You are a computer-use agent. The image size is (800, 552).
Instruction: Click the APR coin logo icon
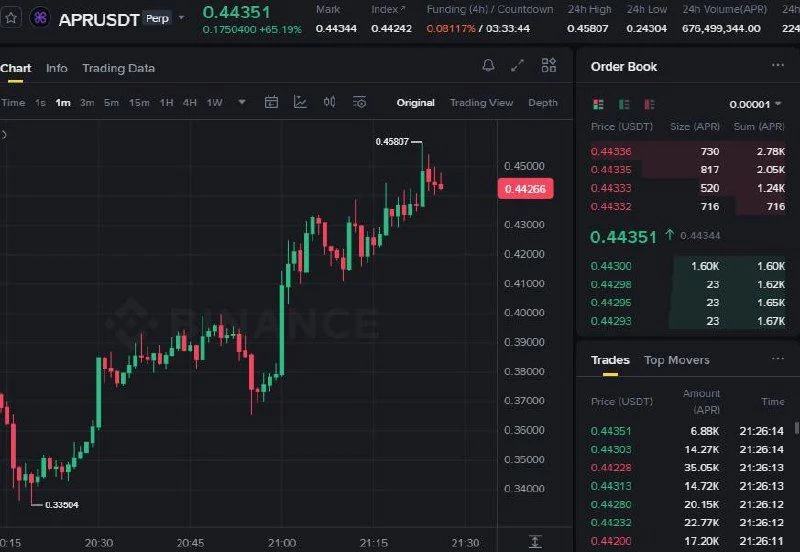[x=40, y=18]
